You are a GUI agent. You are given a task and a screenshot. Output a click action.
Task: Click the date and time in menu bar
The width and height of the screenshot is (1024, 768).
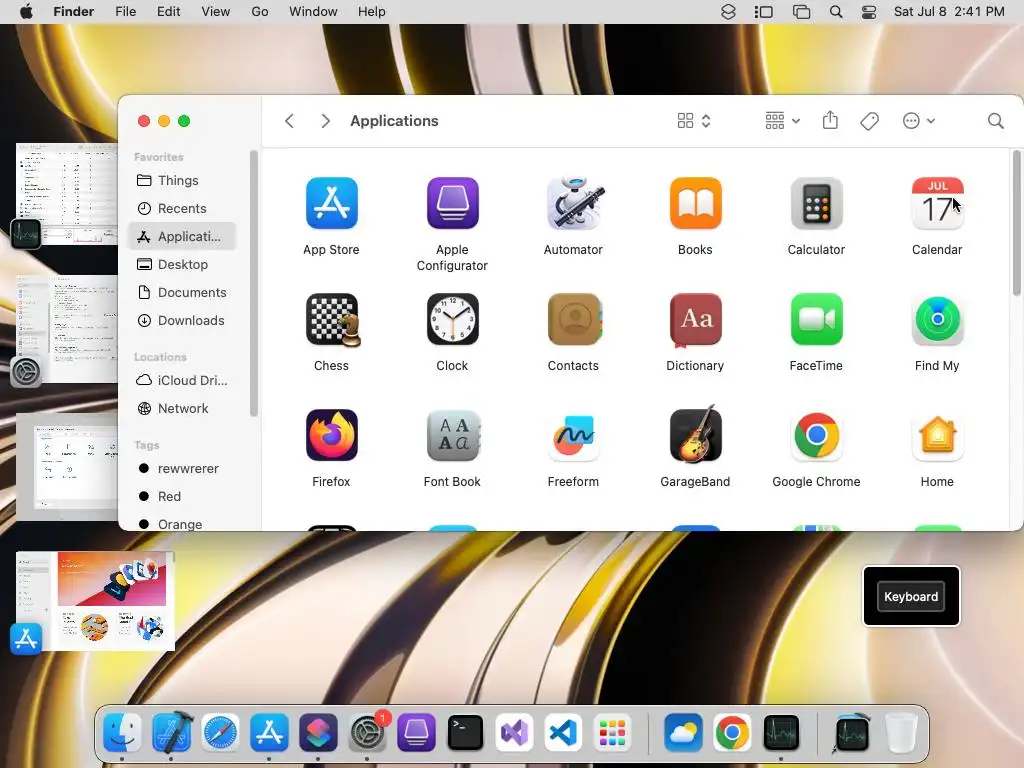pos(949,12)
